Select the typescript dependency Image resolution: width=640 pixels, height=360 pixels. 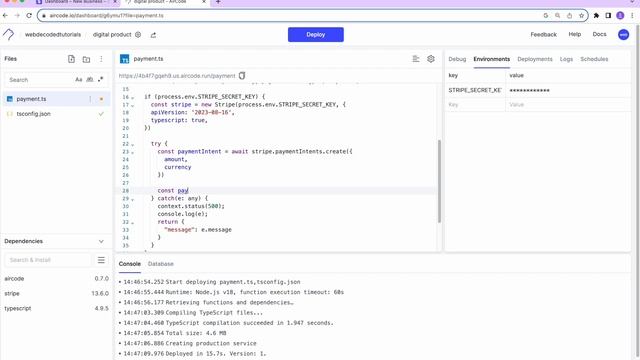click(56, 309)
